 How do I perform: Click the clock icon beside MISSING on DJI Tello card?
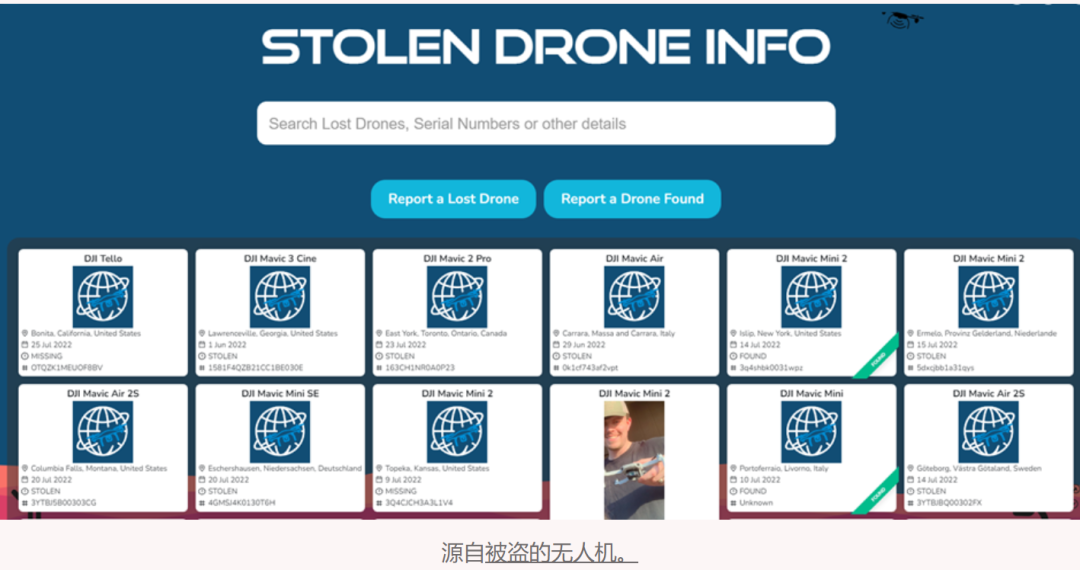tap(25, 357)
